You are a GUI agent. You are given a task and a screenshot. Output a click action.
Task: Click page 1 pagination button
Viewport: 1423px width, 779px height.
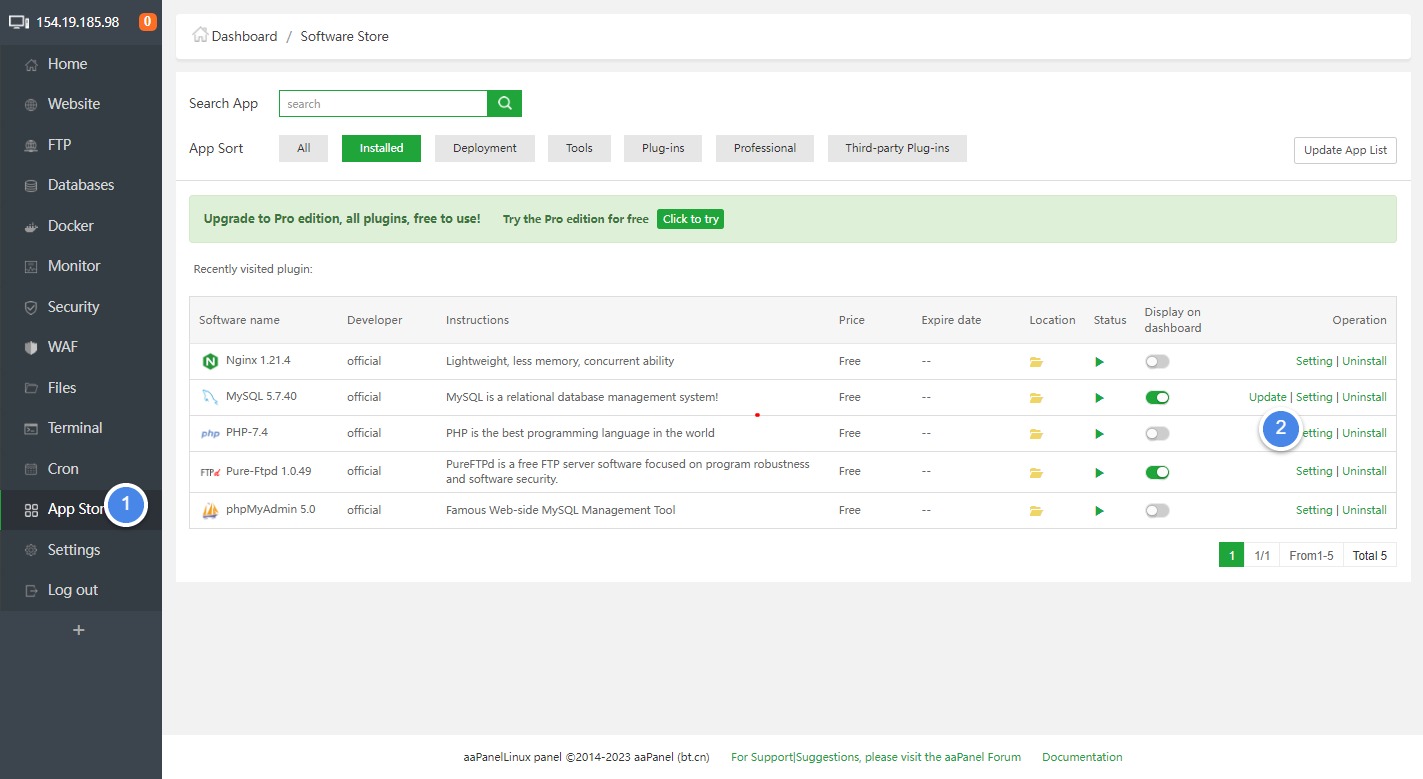pos(1231,555)
